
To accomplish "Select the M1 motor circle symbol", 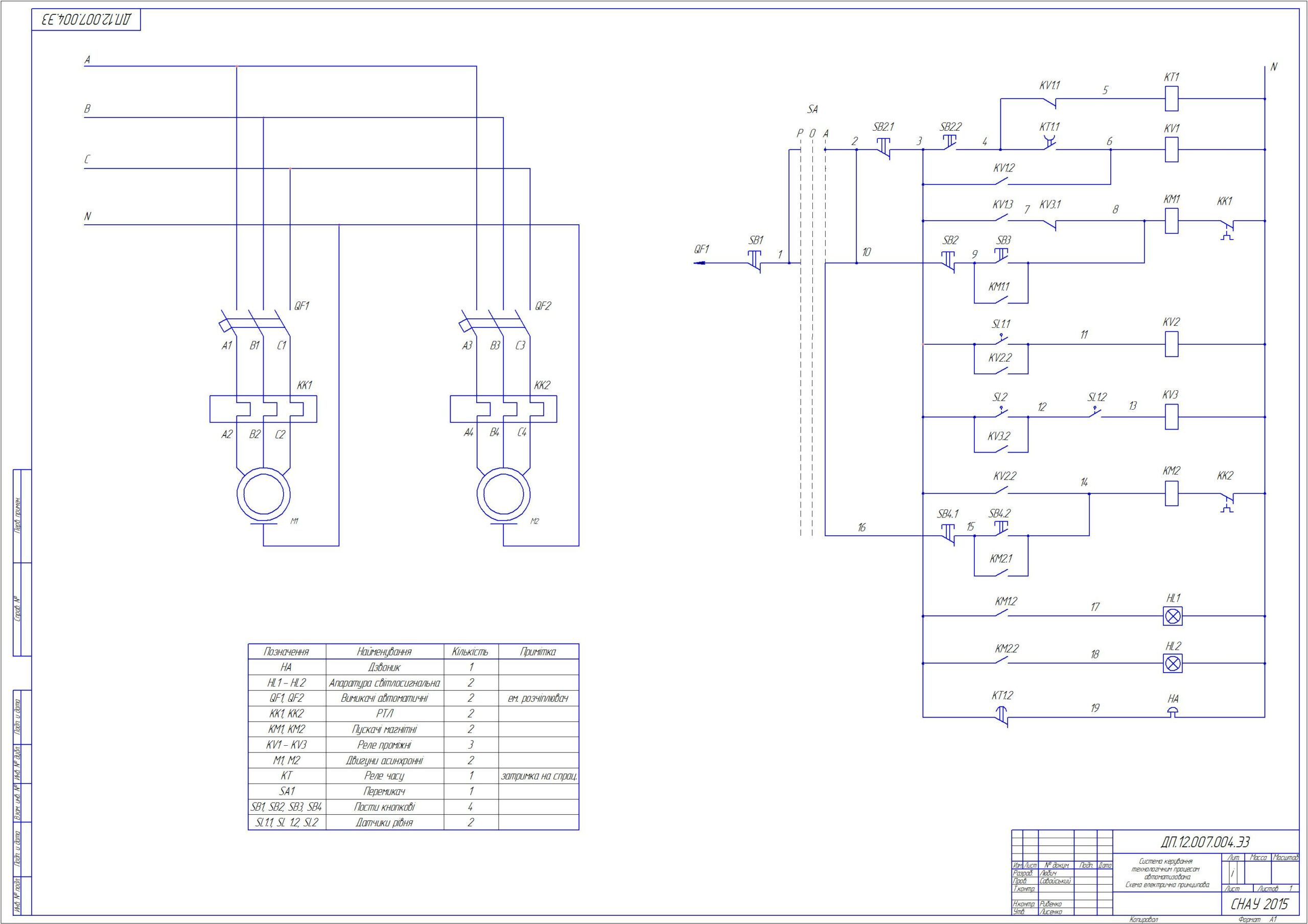I will click(263, 494).
